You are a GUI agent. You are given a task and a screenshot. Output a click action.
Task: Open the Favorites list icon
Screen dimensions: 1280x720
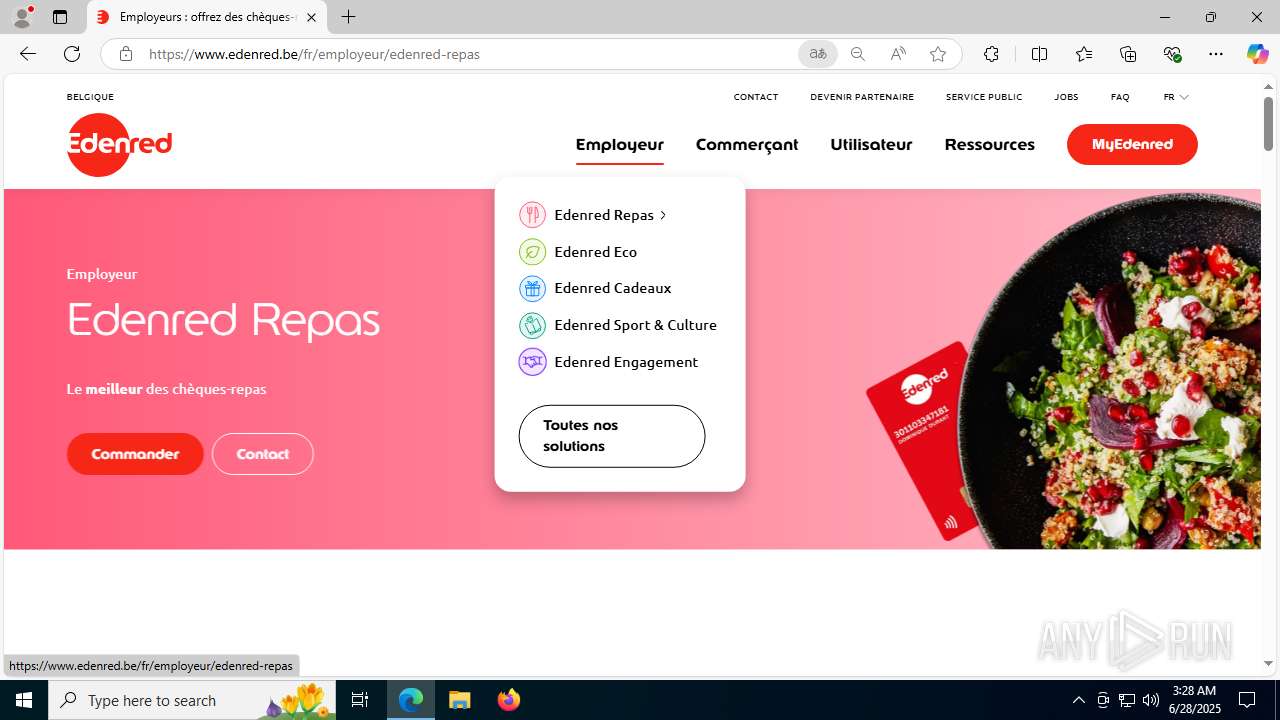coord(1084,54)
